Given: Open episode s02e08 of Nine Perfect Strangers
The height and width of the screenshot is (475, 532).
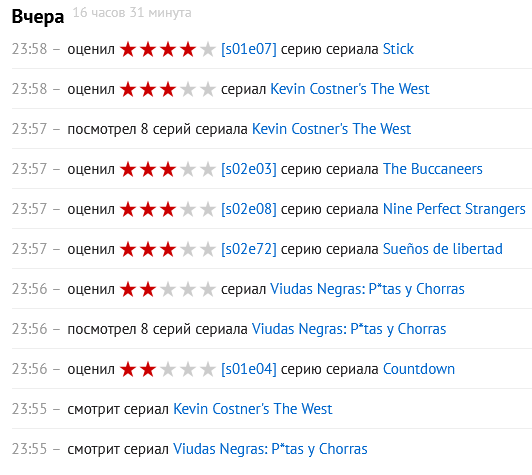Looking at the screenshot, I should (x=249, y=209).
